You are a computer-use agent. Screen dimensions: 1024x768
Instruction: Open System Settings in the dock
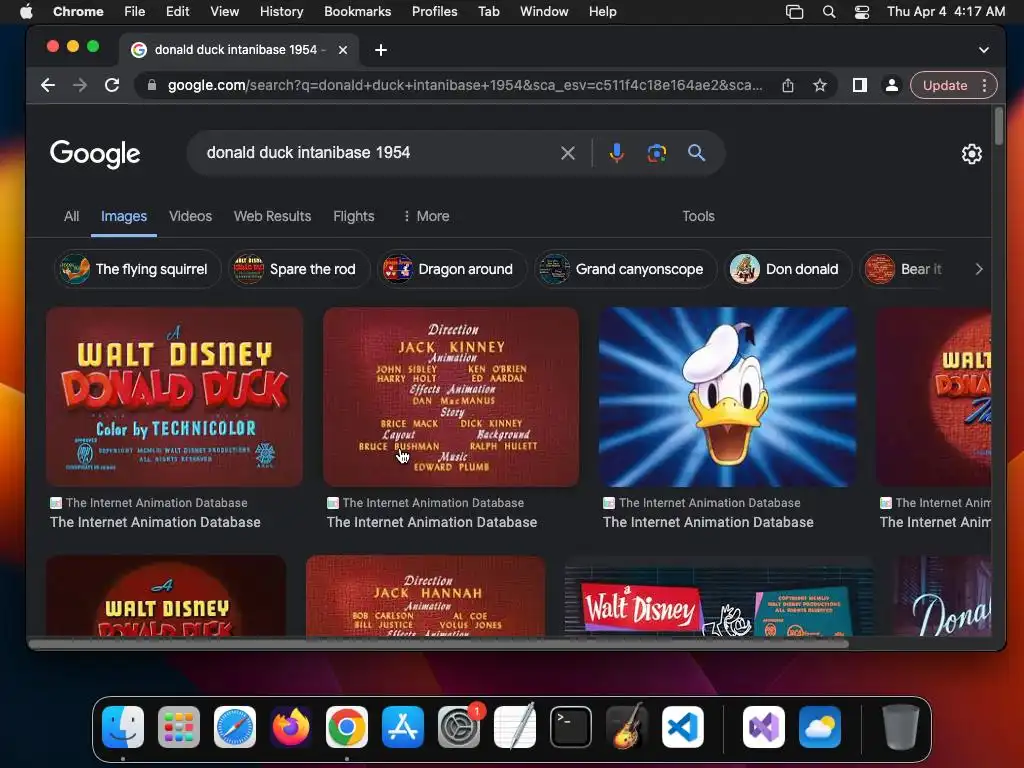458,727
